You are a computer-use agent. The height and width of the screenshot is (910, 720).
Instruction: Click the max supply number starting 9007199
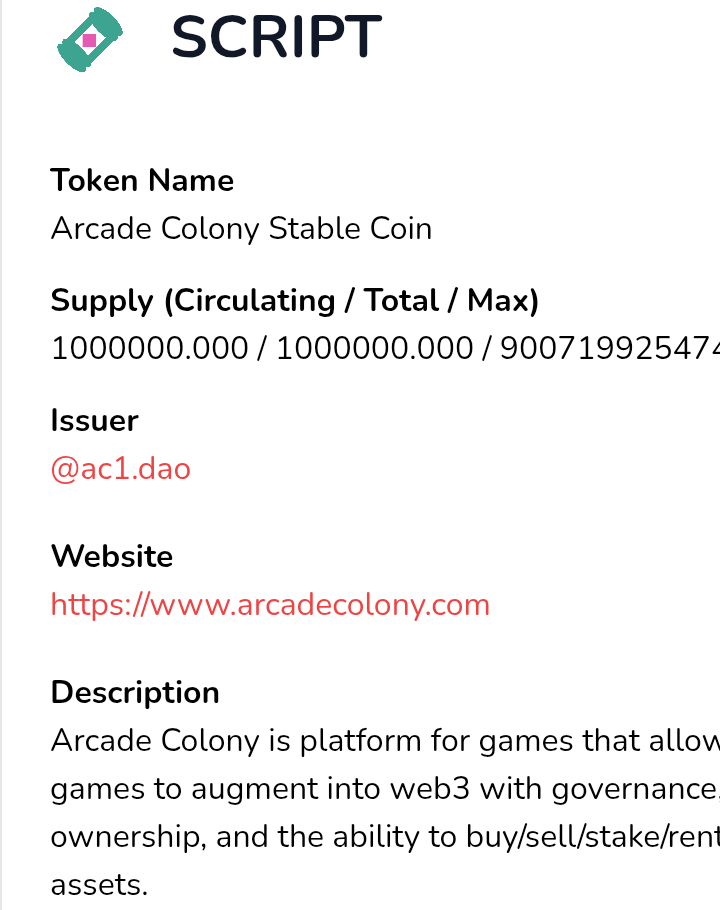pos(610,349)
